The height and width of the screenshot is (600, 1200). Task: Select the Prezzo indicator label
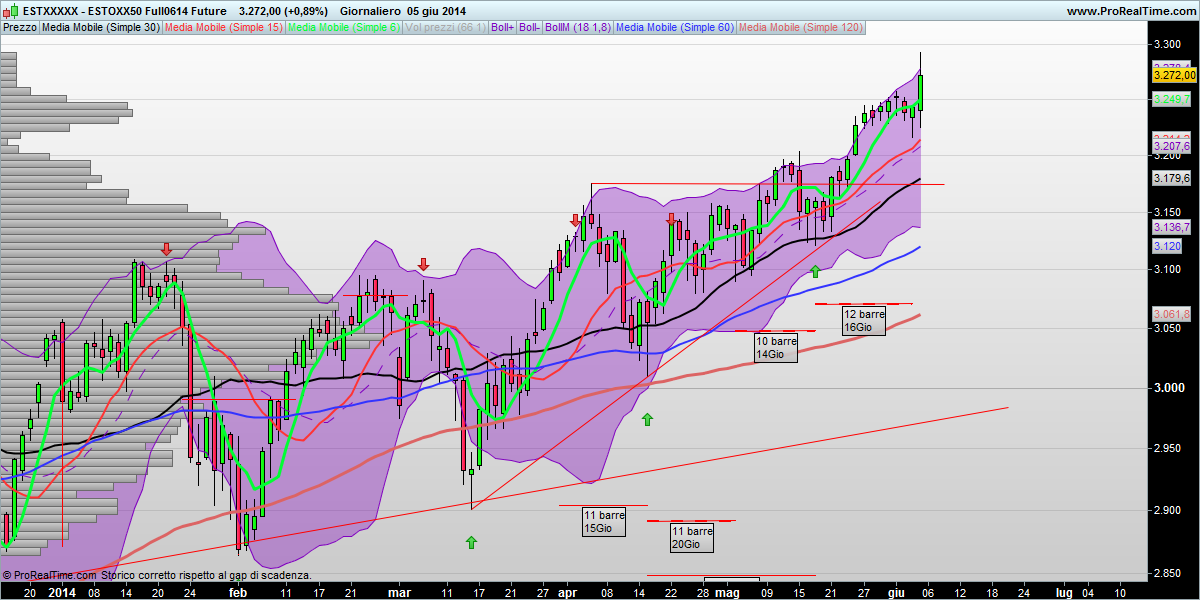[19, 28]
